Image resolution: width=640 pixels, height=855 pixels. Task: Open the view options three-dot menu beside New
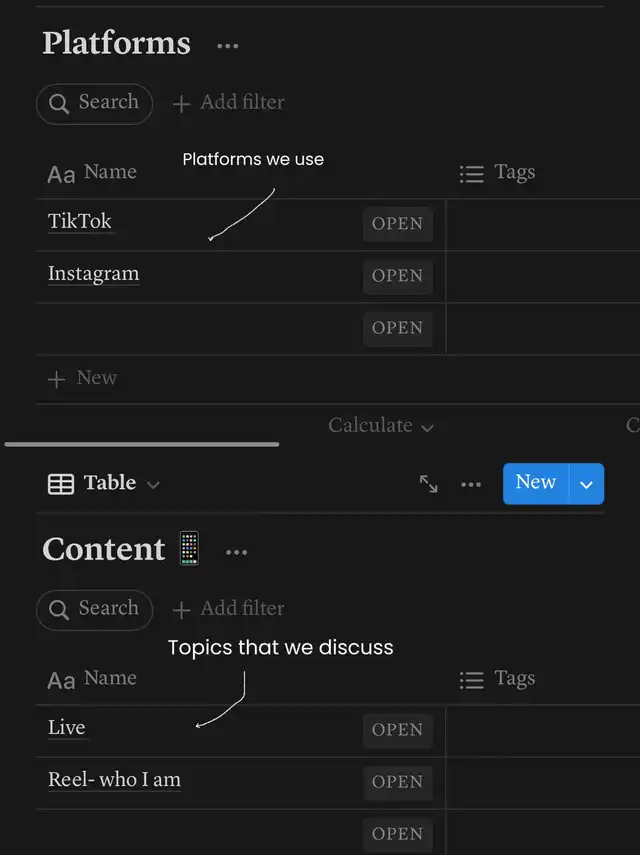tap(471, 484)
